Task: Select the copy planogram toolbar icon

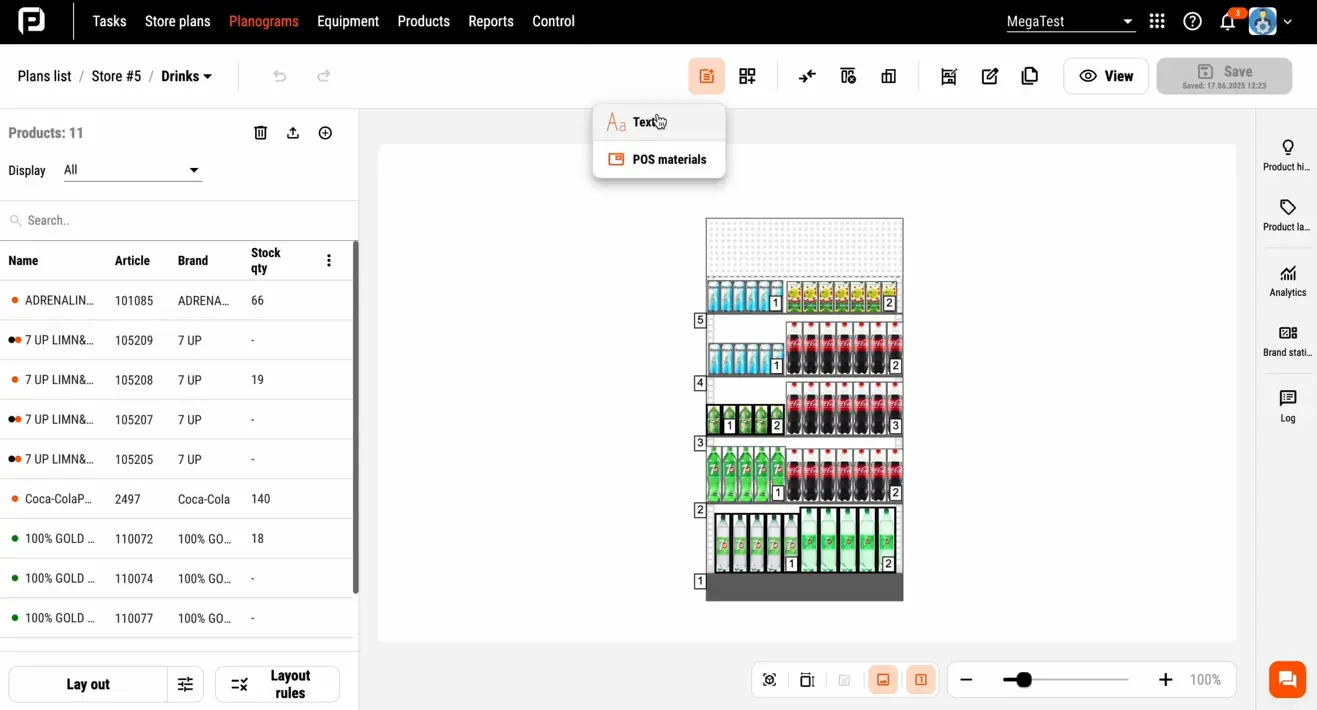Action: 1029,75
